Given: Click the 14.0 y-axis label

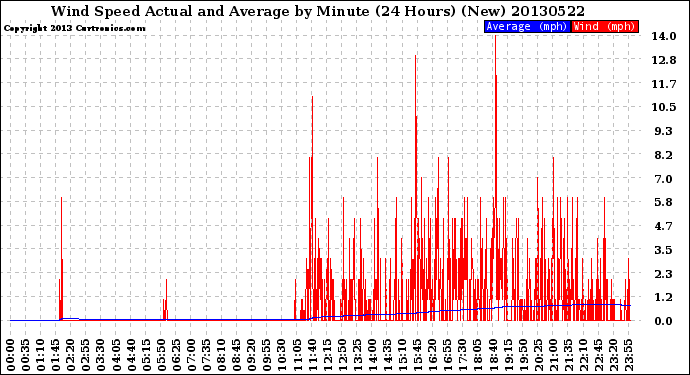Looking at the screenshot, I should (x=664, y=36).
